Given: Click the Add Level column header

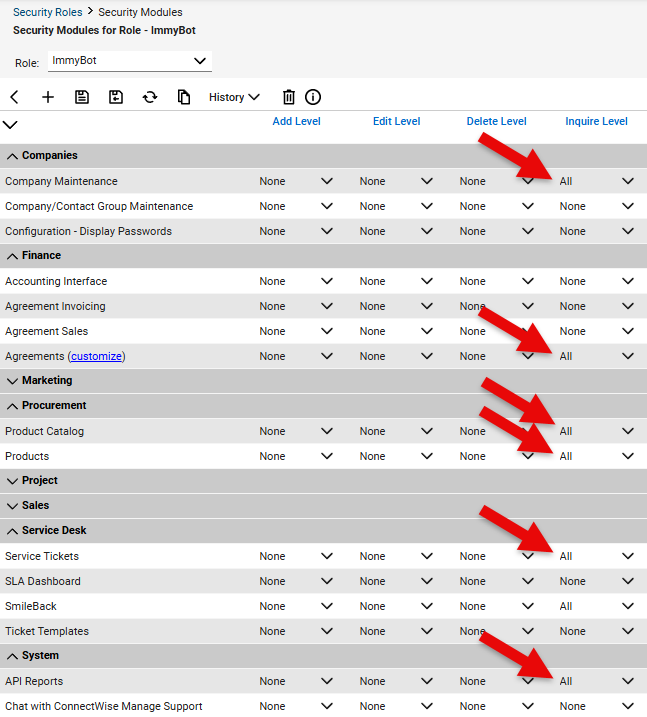Looking at the screenshot, I should (296, 121).
